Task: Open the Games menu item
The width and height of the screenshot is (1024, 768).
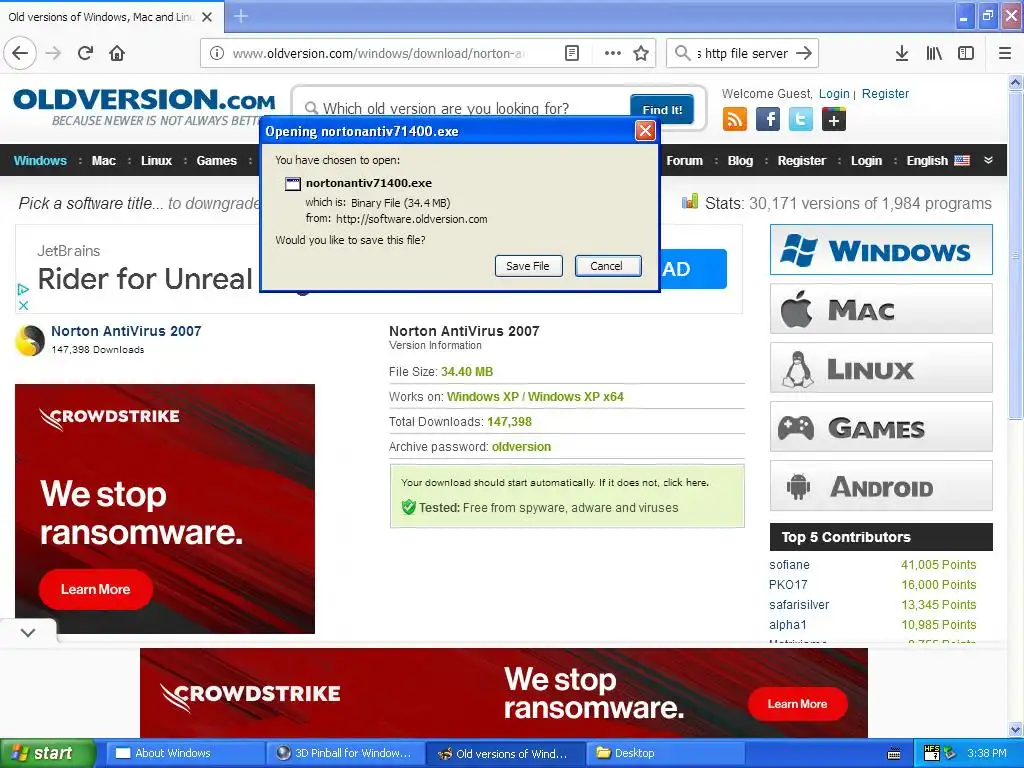Action: coord(217,161)
